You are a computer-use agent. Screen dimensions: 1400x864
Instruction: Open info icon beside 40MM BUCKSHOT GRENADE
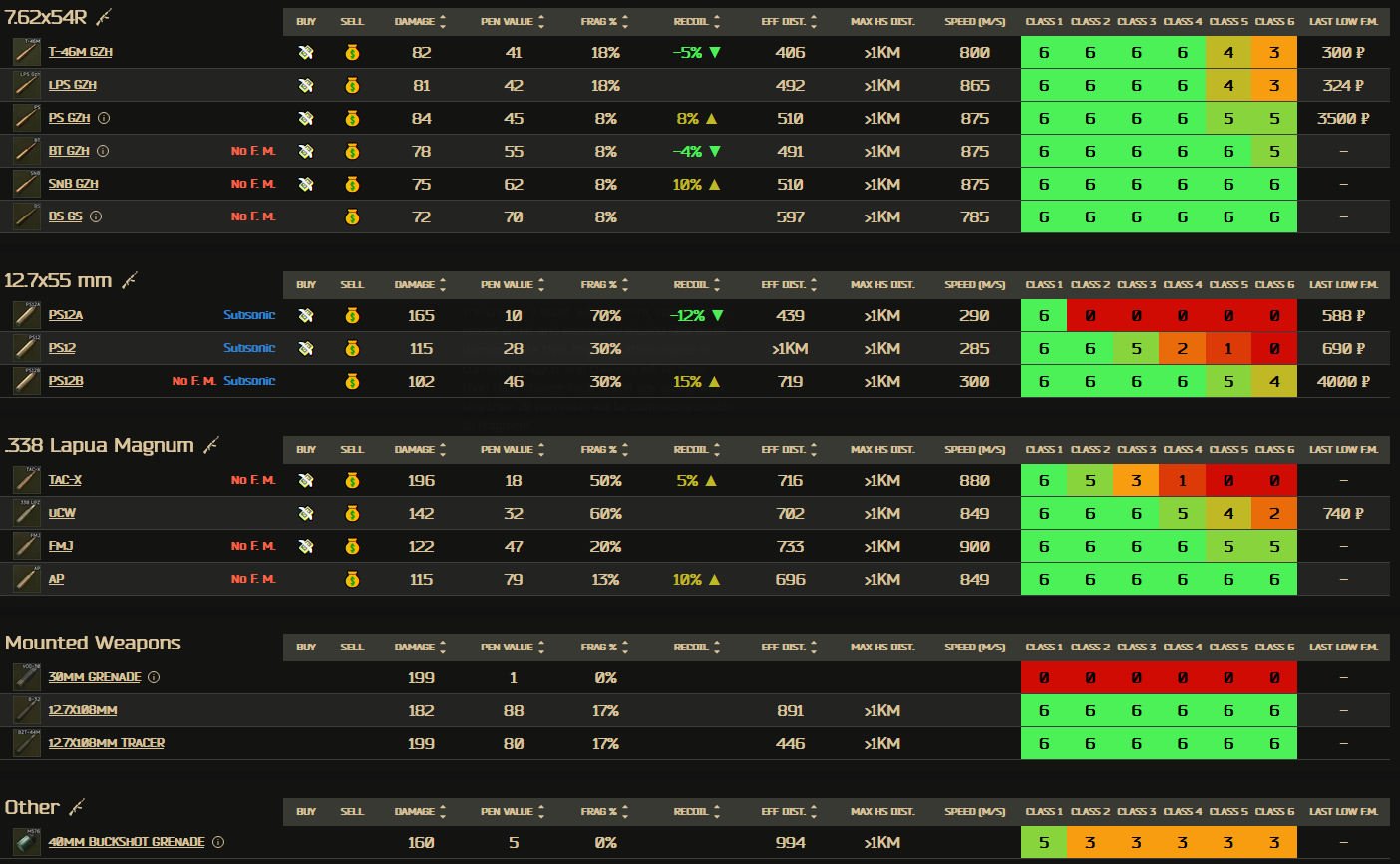[218, 842]
